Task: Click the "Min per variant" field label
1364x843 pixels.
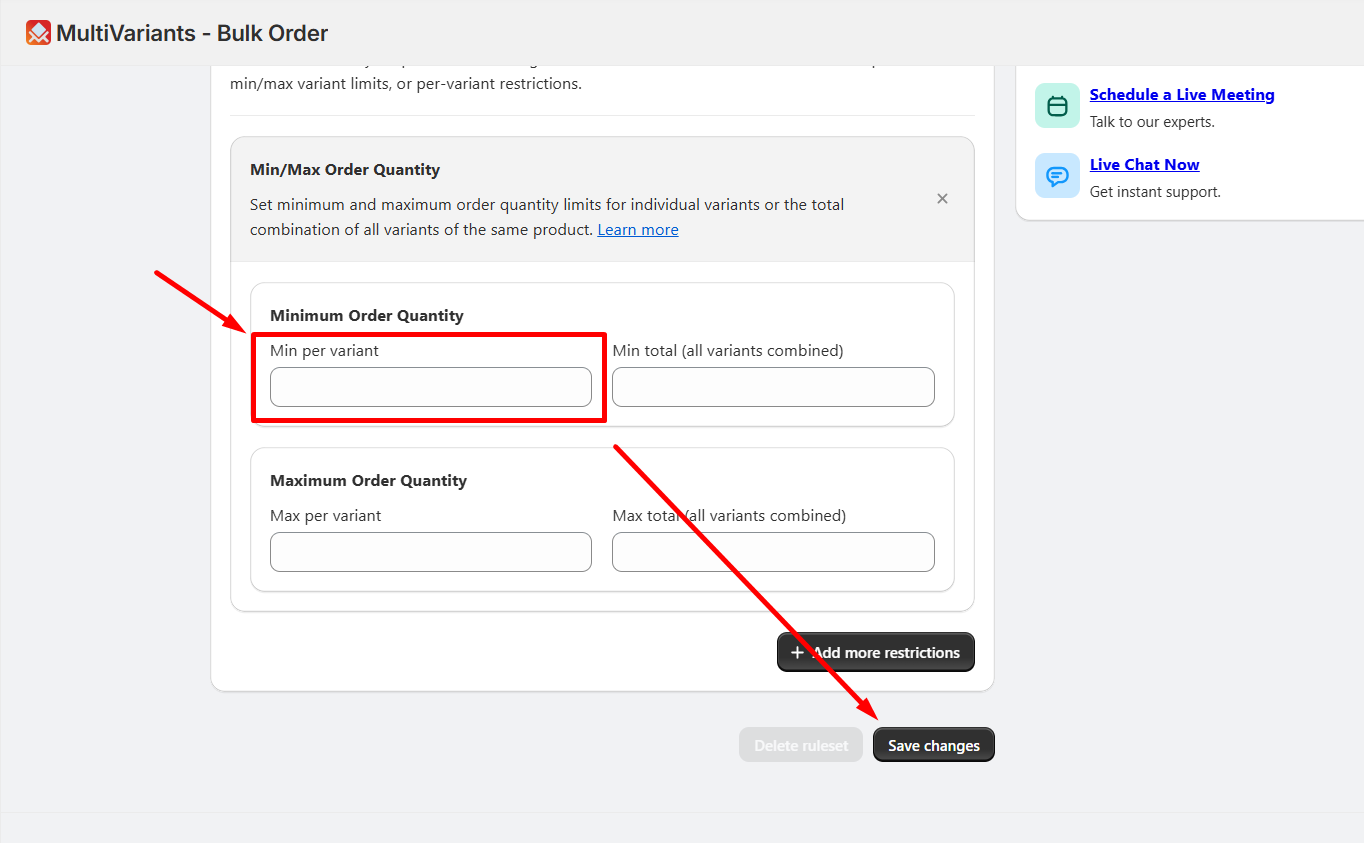Action: tap(325, 351)
